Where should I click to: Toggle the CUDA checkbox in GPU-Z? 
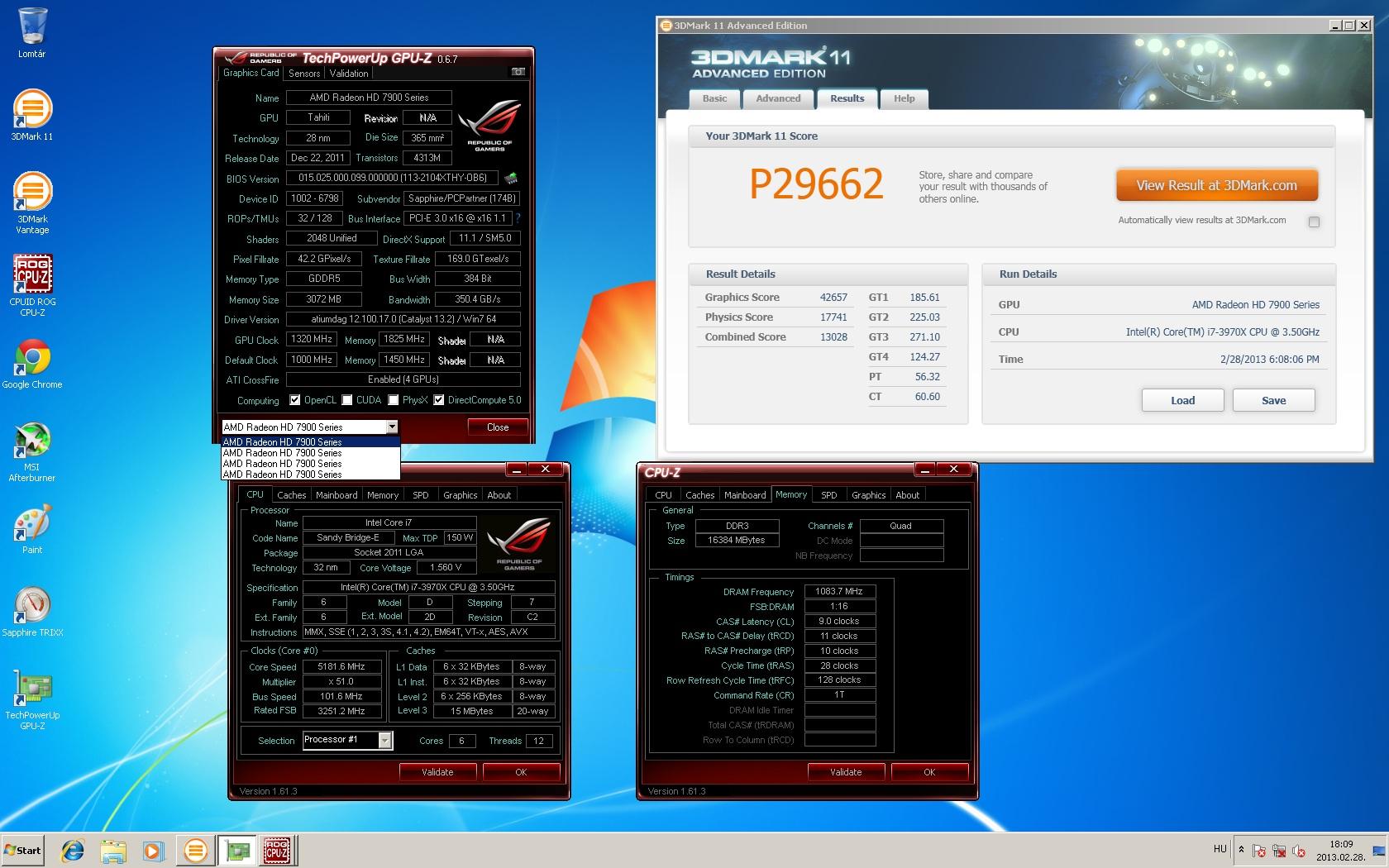pos(346,400)
